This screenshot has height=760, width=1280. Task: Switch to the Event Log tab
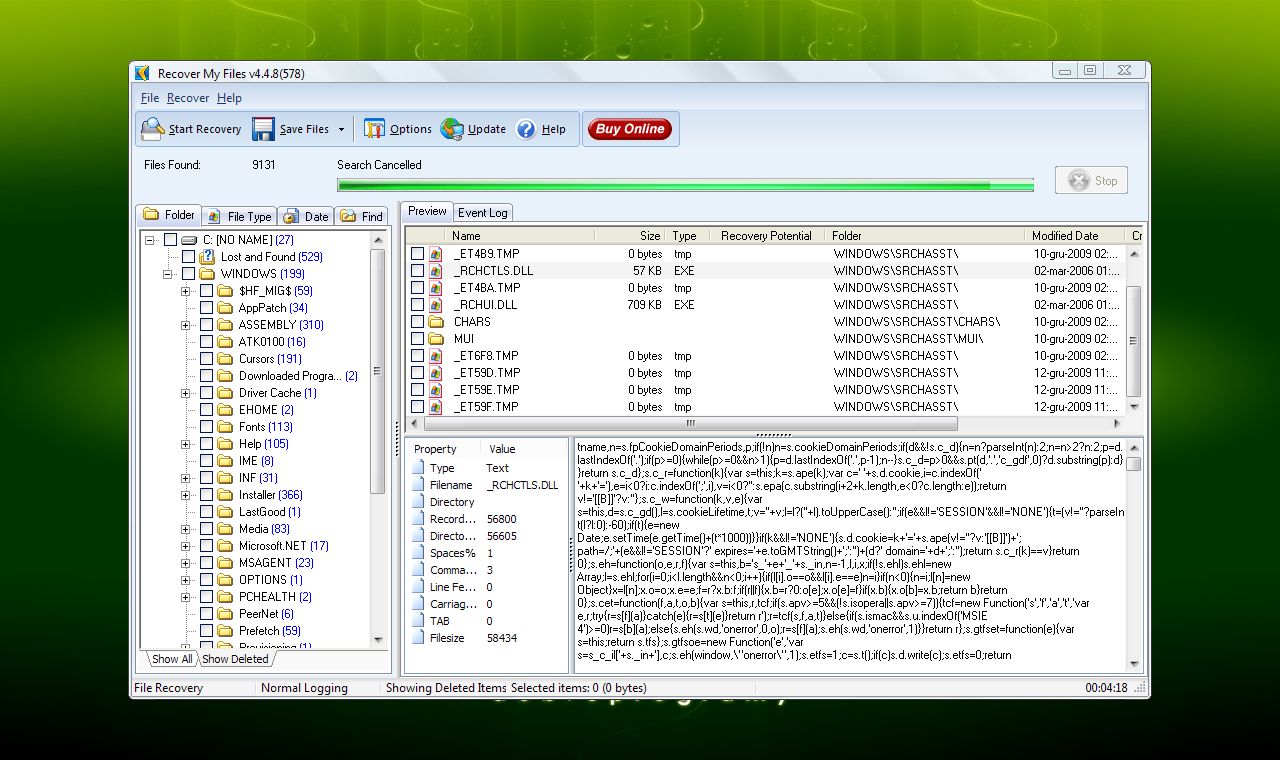pos(483,213)
